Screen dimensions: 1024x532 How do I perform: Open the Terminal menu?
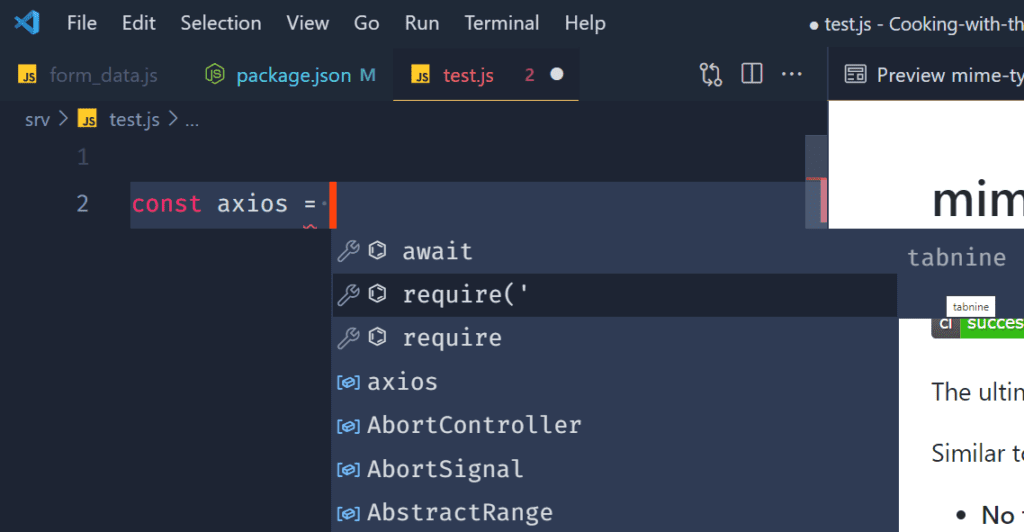pos(502,23)
